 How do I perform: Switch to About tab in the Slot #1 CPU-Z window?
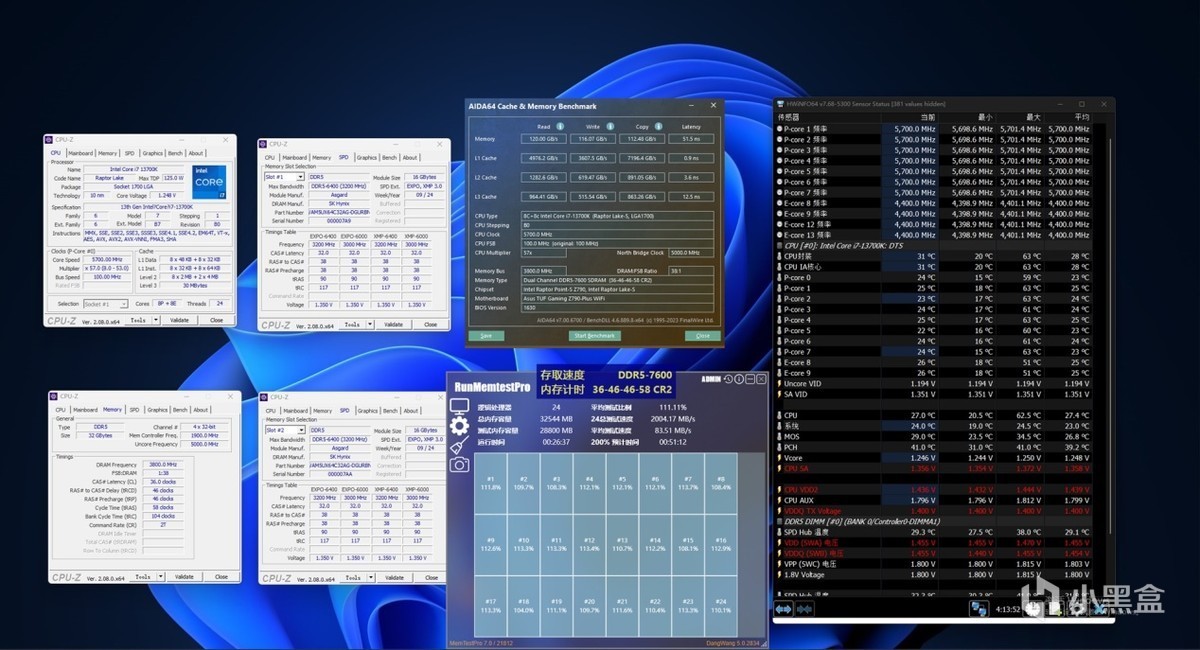(410, 157)
